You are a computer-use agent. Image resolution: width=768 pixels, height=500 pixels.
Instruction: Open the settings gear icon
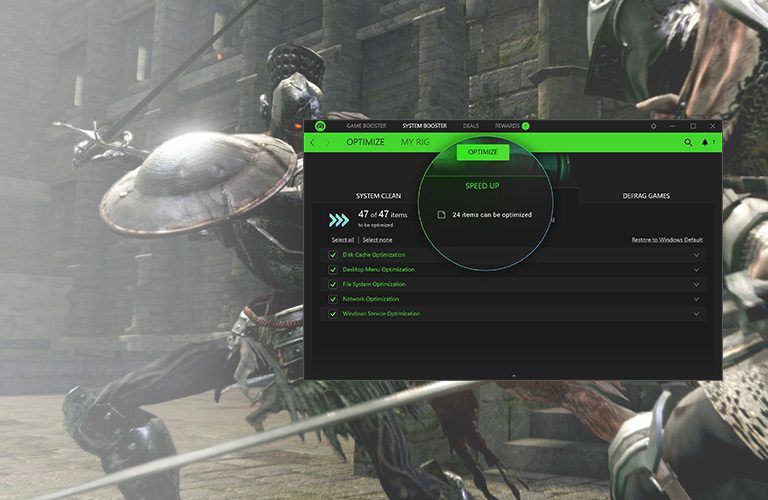point(653,126)
